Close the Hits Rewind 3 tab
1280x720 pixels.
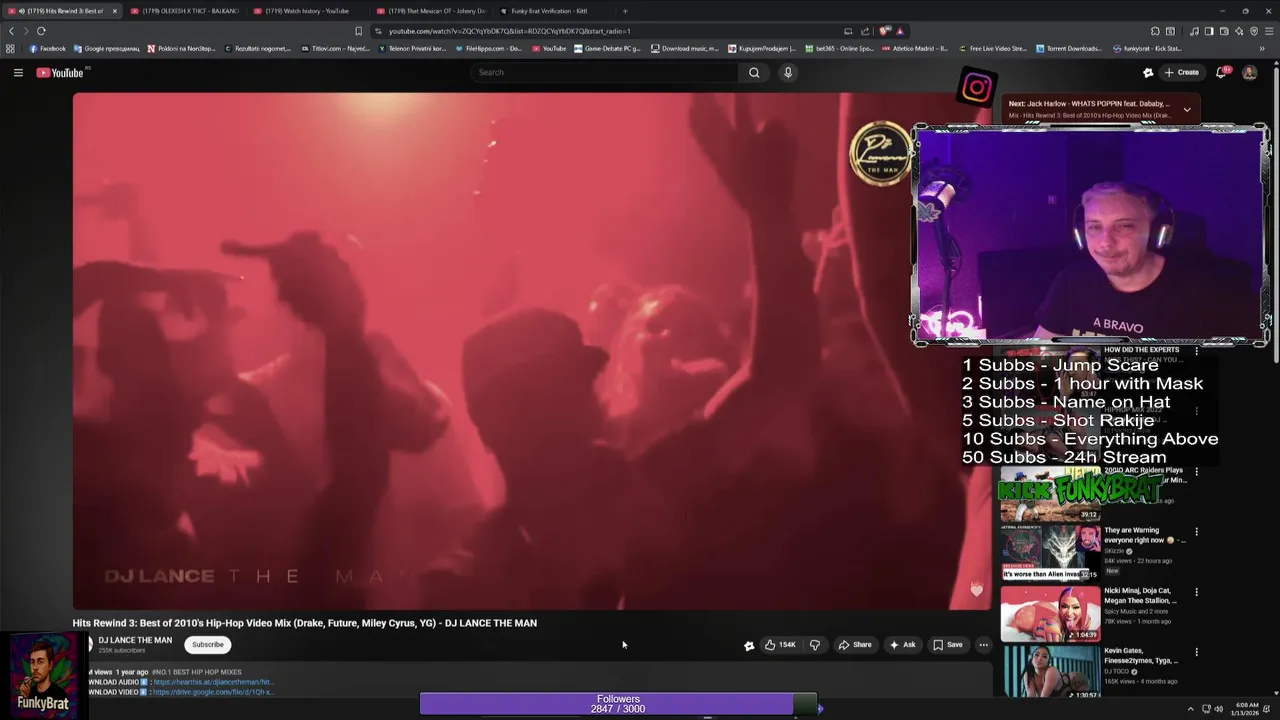coord(114,11)
